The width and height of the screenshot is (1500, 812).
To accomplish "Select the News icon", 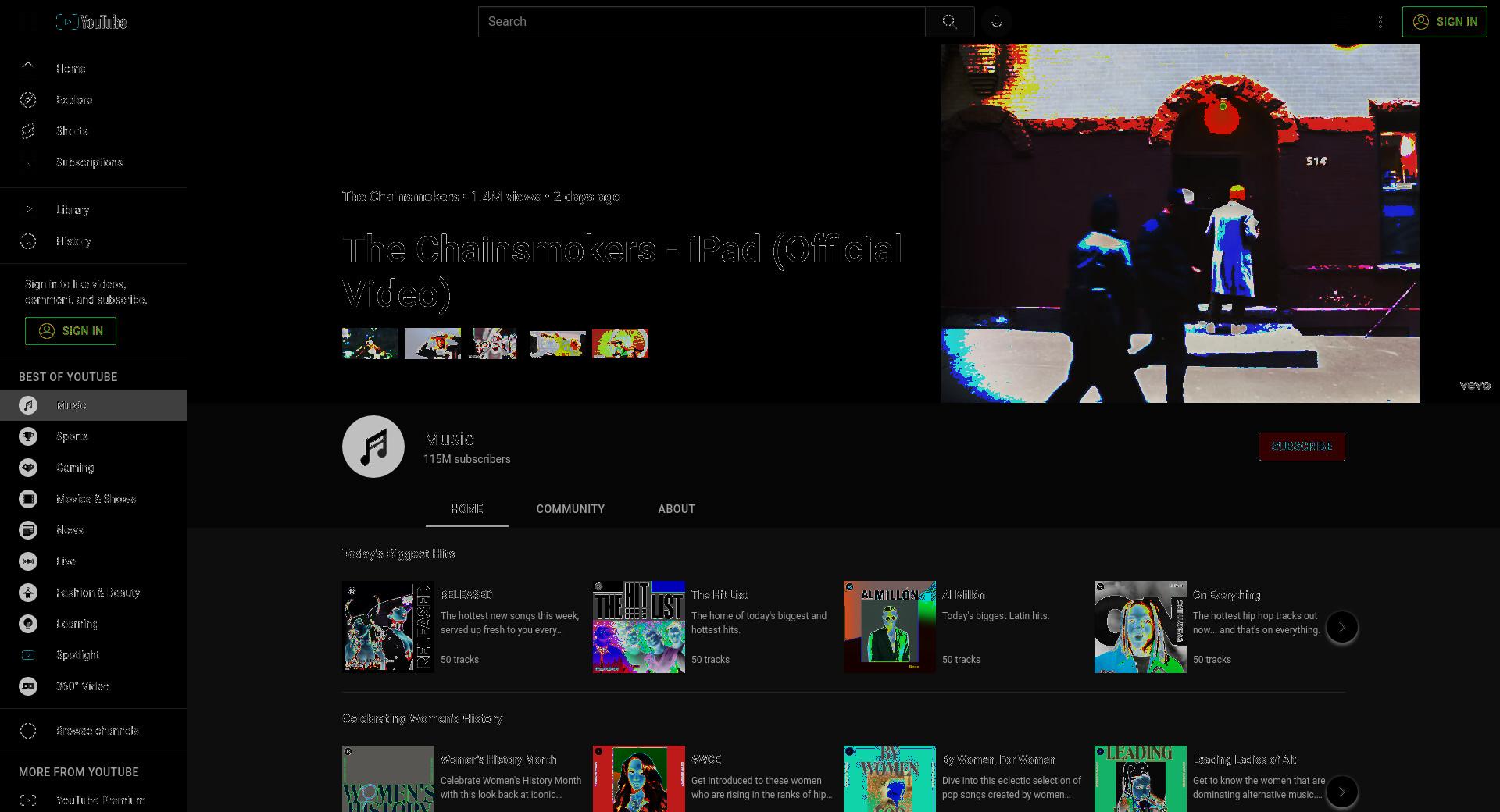I will [28, 530].
